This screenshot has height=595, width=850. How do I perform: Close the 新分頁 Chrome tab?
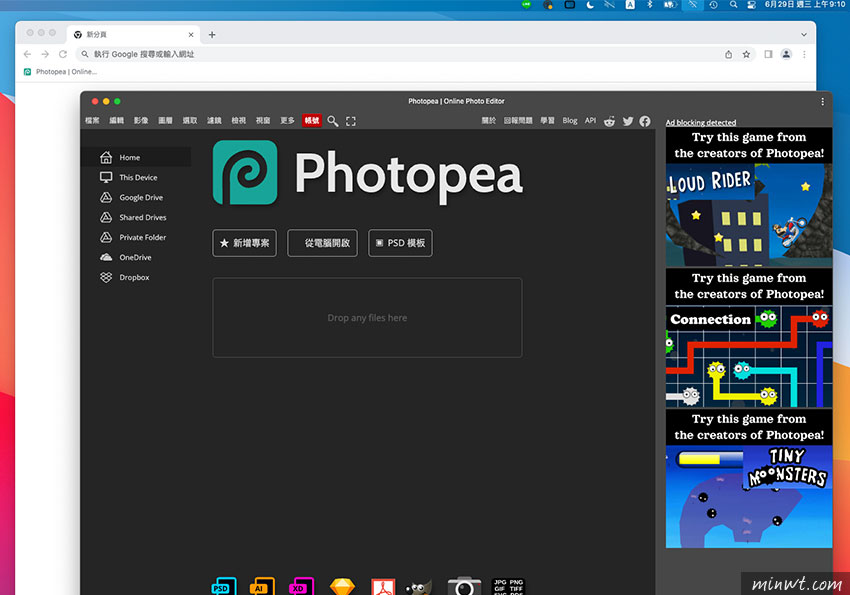(x=191, y=35)
